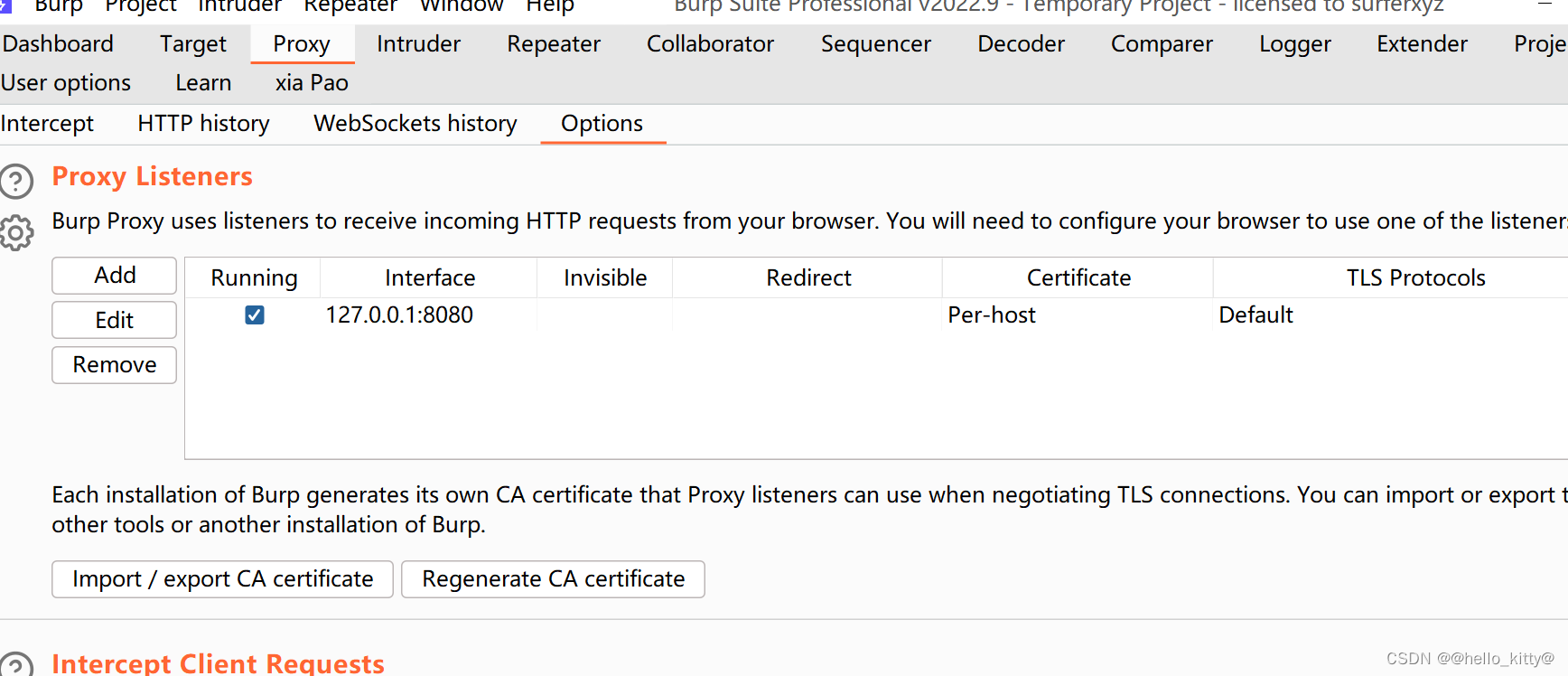Switch to the Repeater tab

pyautogui.click(x=554, y=43)
